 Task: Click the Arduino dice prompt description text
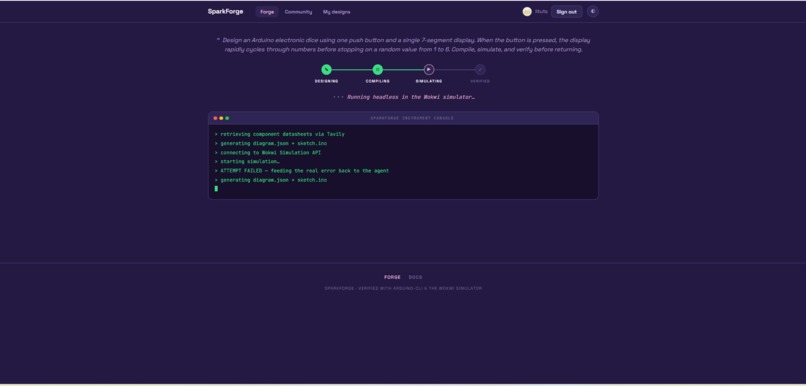coord(404,45)
